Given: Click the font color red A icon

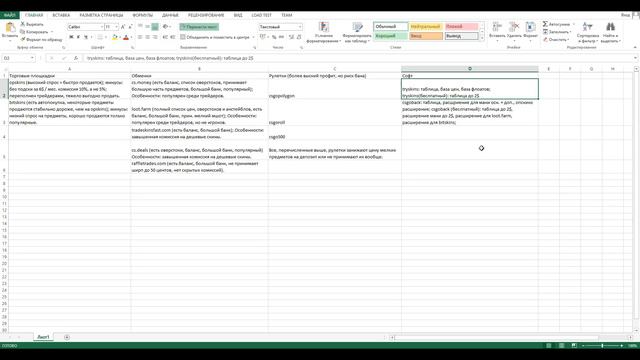Looking at the screenshot, I should 126,37.
